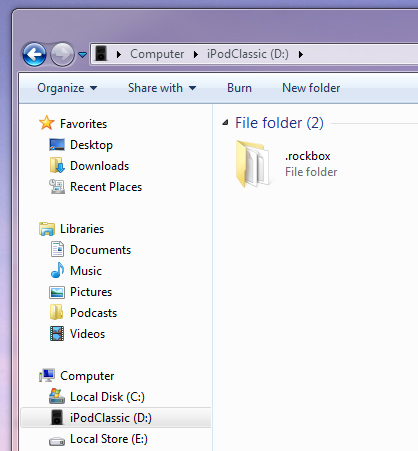Click the Videos filmstrip icon

click(57, 333)
